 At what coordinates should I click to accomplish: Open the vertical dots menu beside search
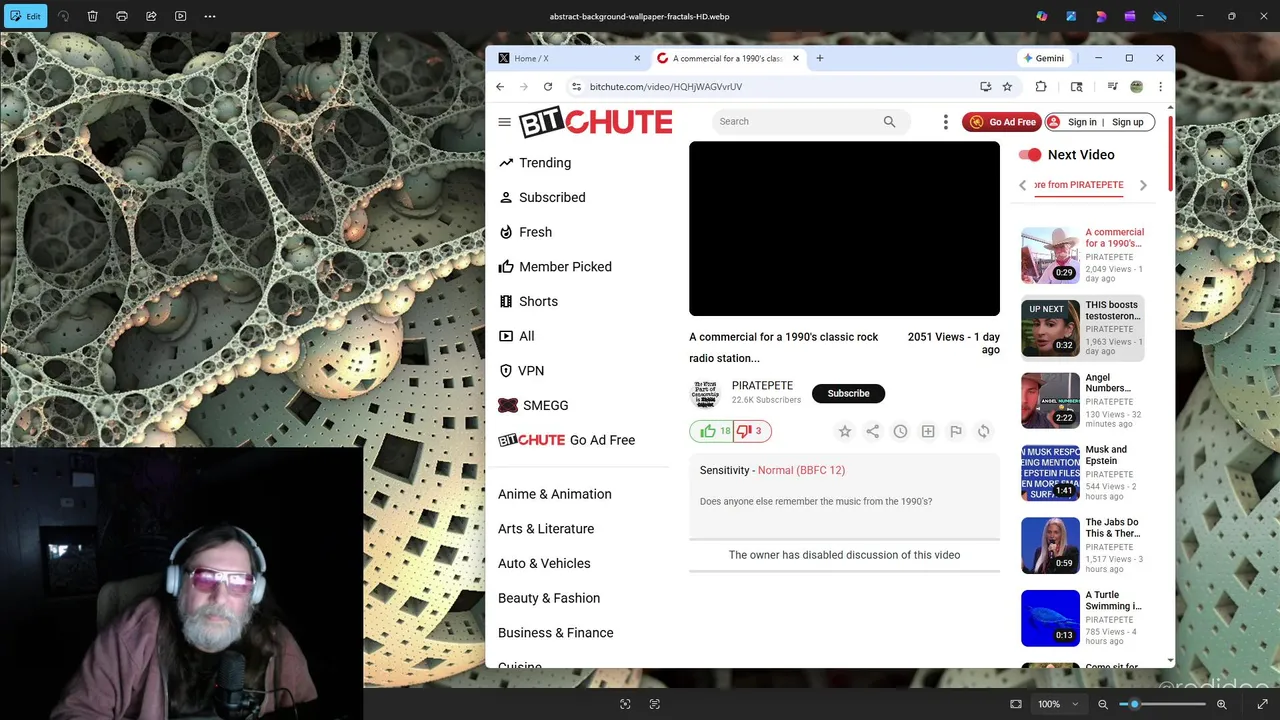tap(945, 122)
